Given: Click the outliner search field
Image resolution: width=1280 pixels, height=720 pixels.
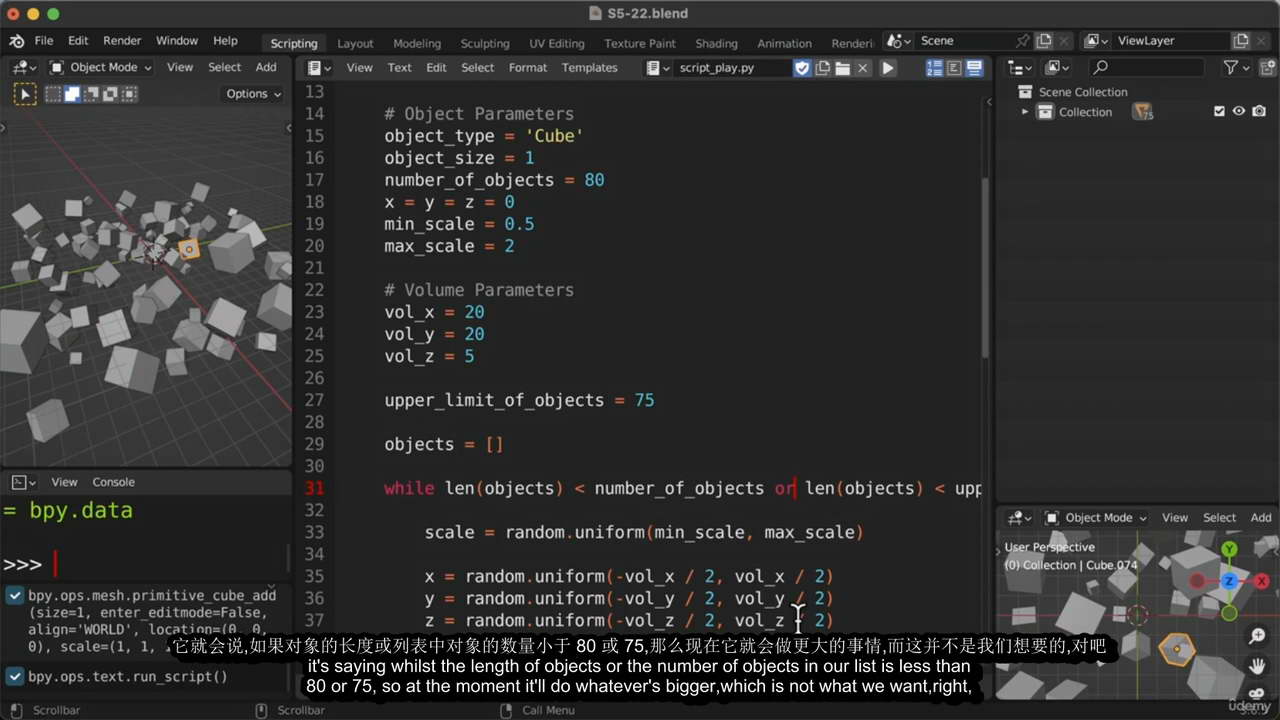Looking at the screenshot, I should (1146, 68).
